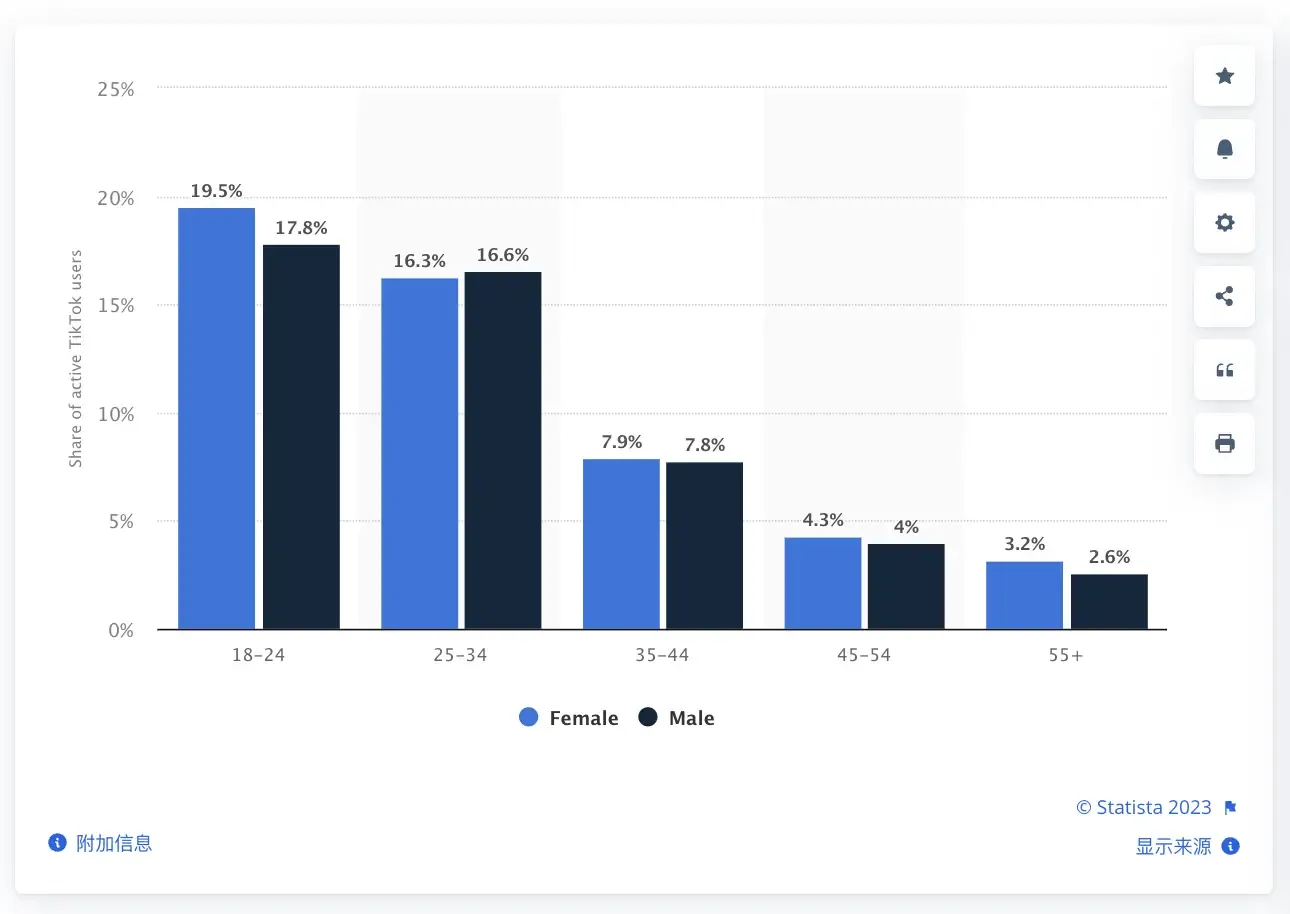Click the Male 45-54 bar at 4%
The height and width of the screenshot is (914, 1290).
[906, 587]
